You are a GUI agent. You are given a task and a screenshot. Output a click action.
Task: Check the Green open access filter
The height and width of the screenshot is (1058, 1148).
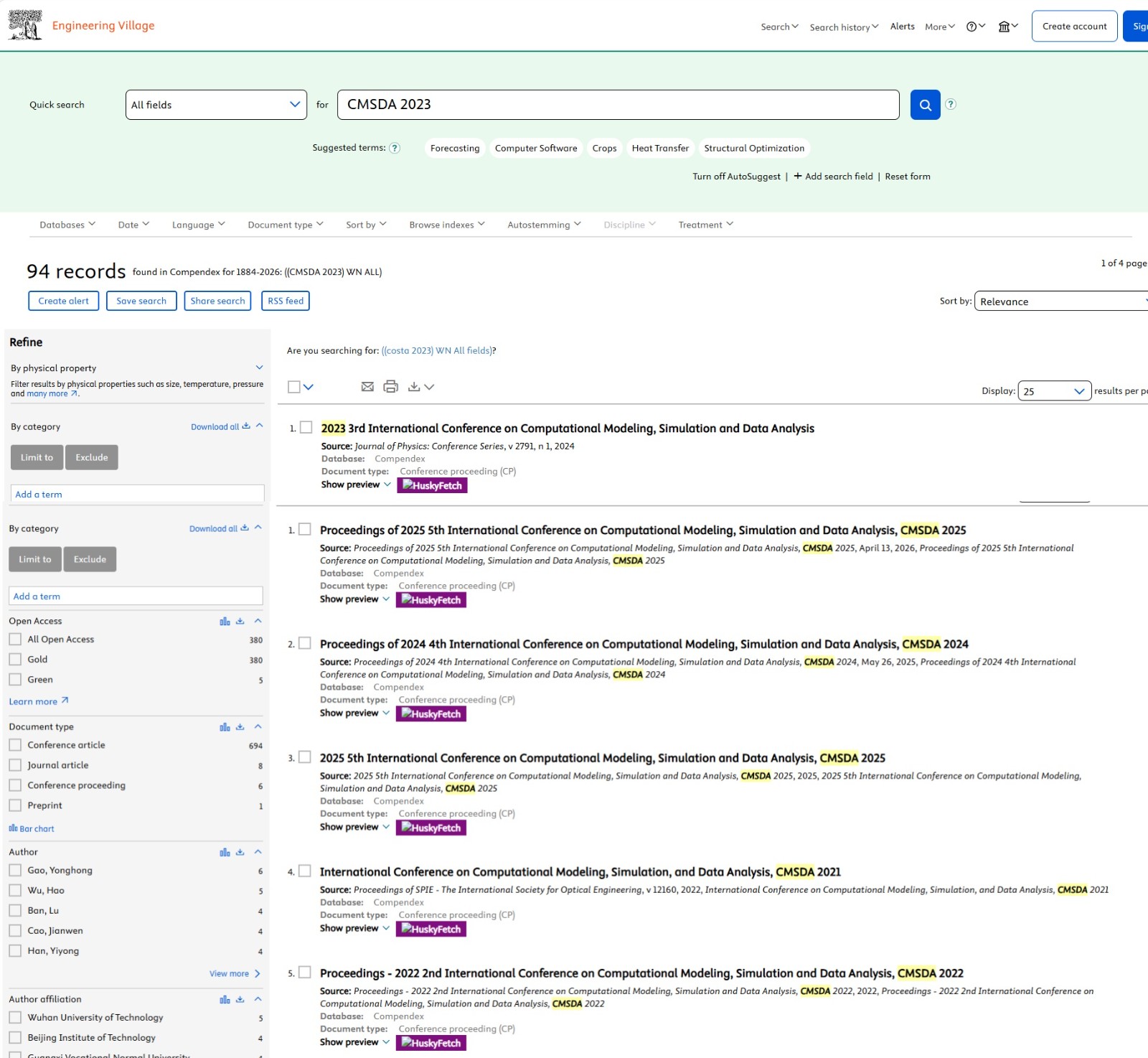pyautogui.click(x=15, y=680)
